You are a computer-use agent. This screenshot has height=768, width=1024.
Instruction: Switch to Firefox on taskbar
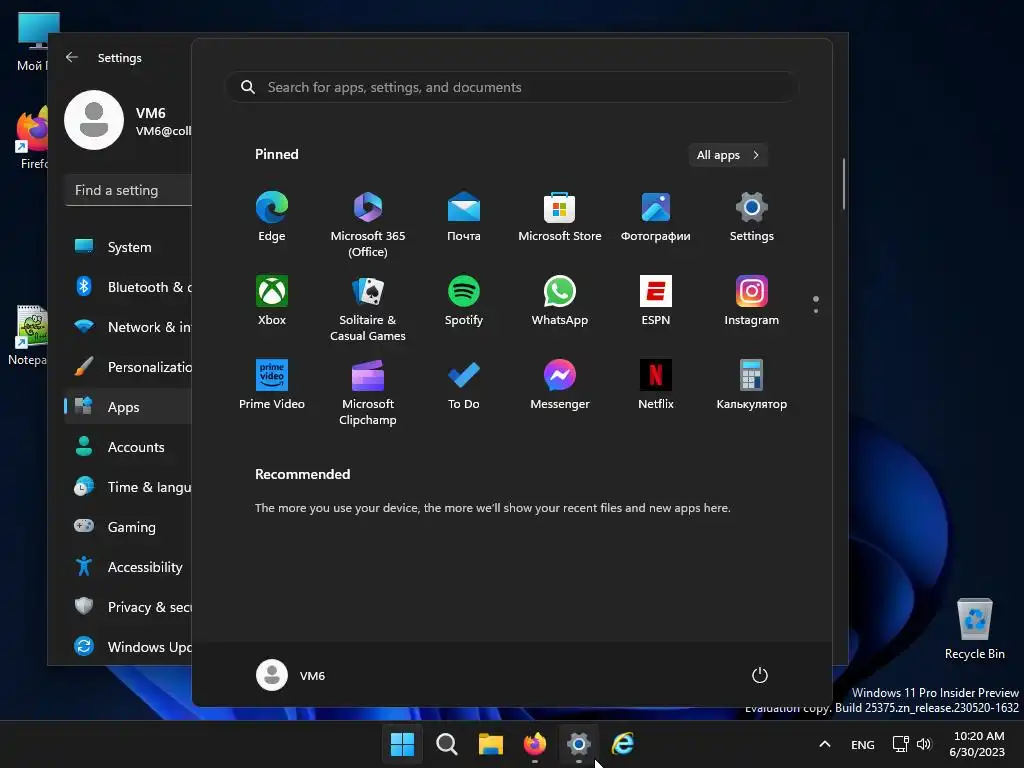tap(535, 744)
